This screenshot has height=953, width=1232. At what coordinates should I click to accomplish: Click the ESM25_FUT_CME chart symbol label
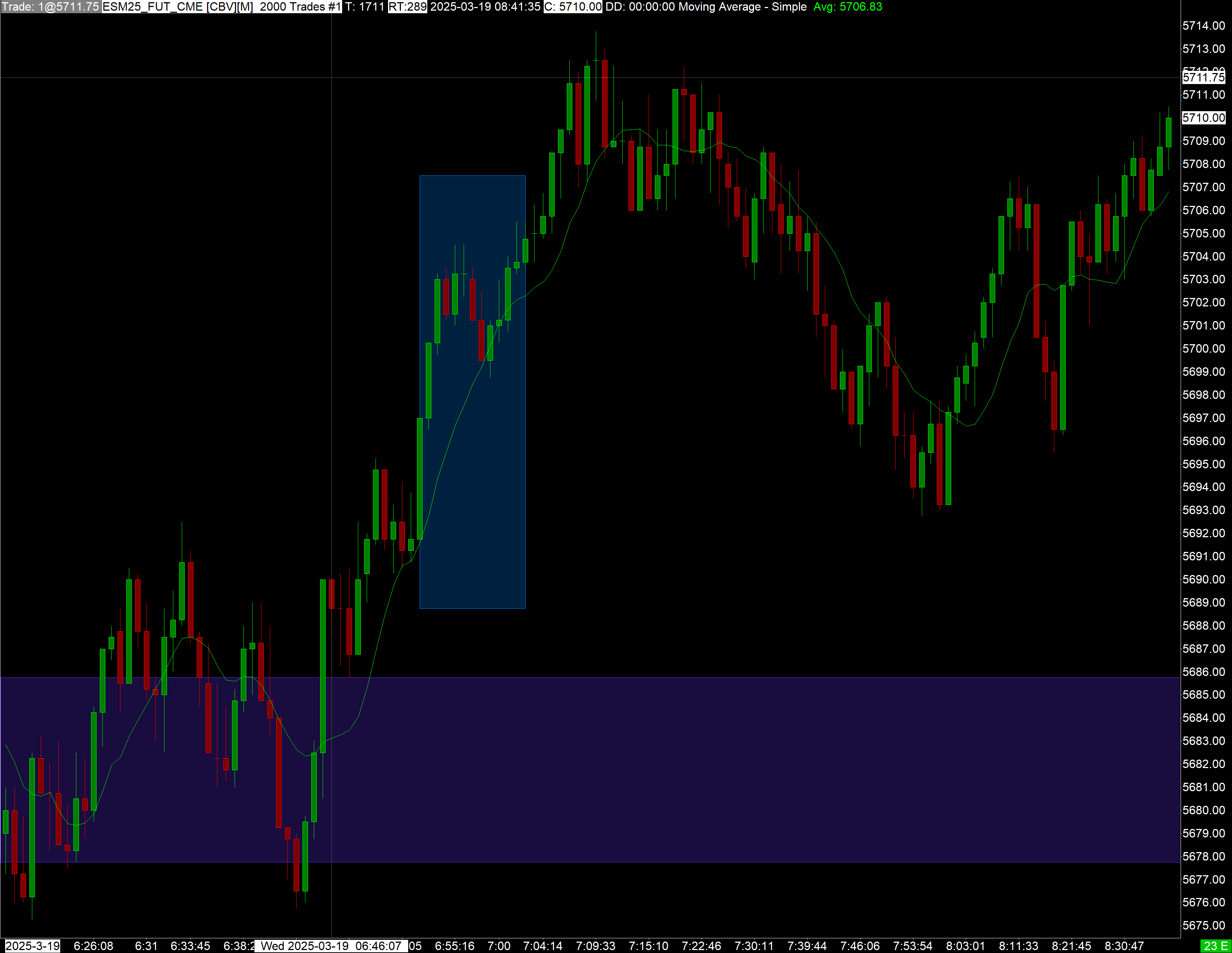pos(152,7)
